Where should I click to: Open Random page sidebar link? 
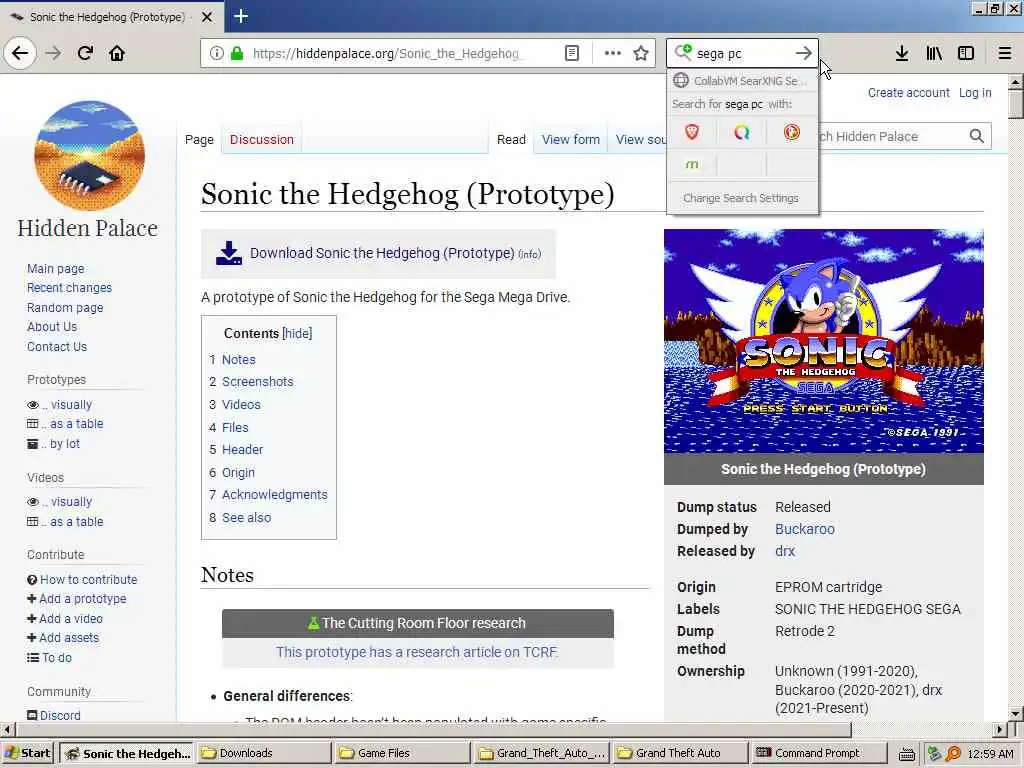click(65, 308)
